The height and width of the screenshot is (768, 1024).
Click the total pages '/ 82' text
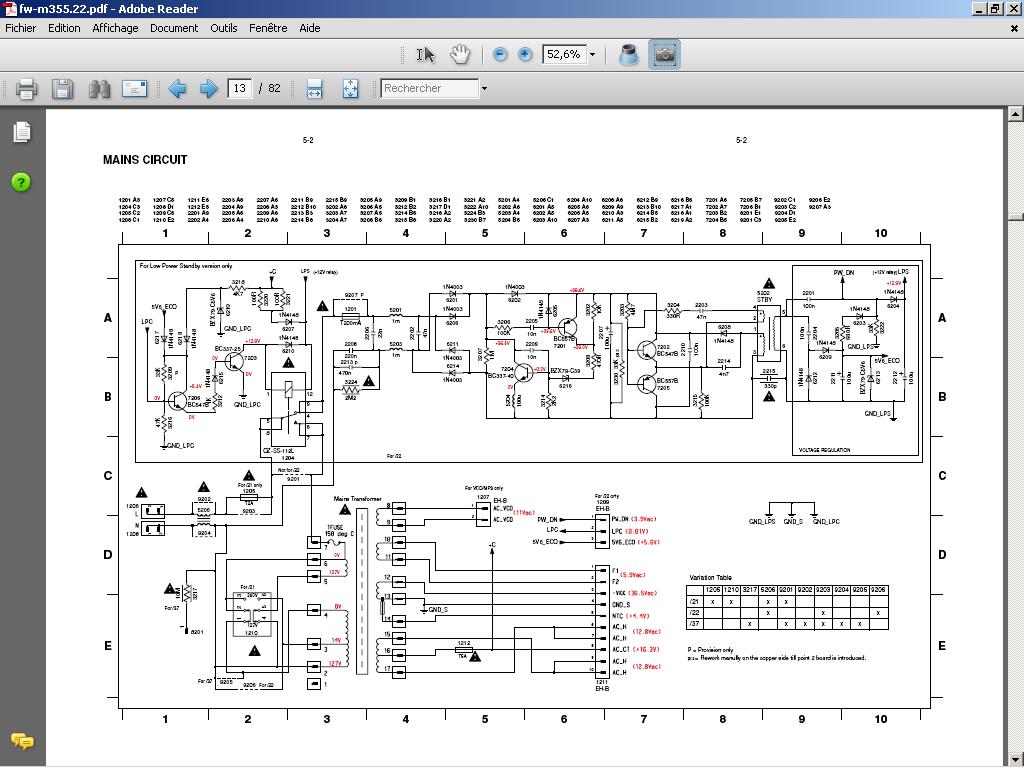270,88
